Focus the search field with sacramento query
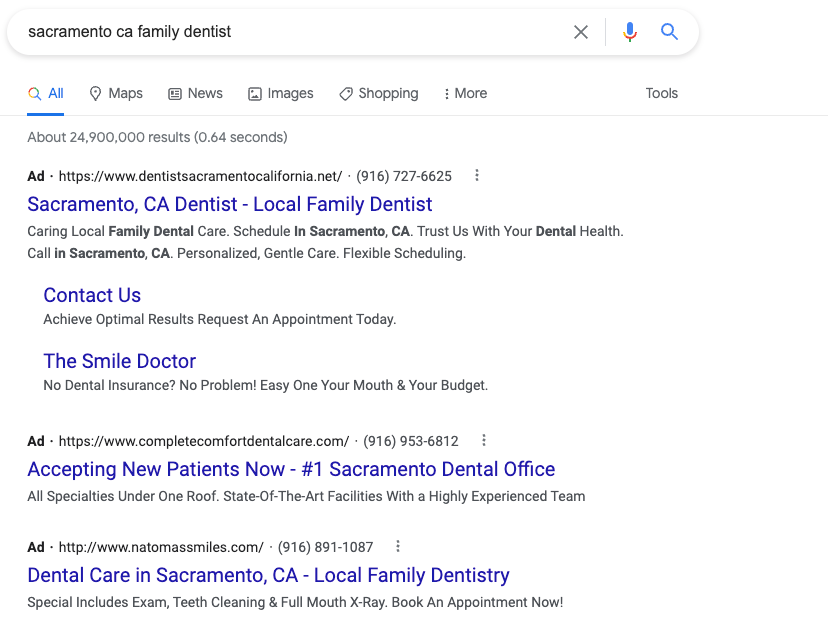Screen dimensions: 828x619 [296, 32]
